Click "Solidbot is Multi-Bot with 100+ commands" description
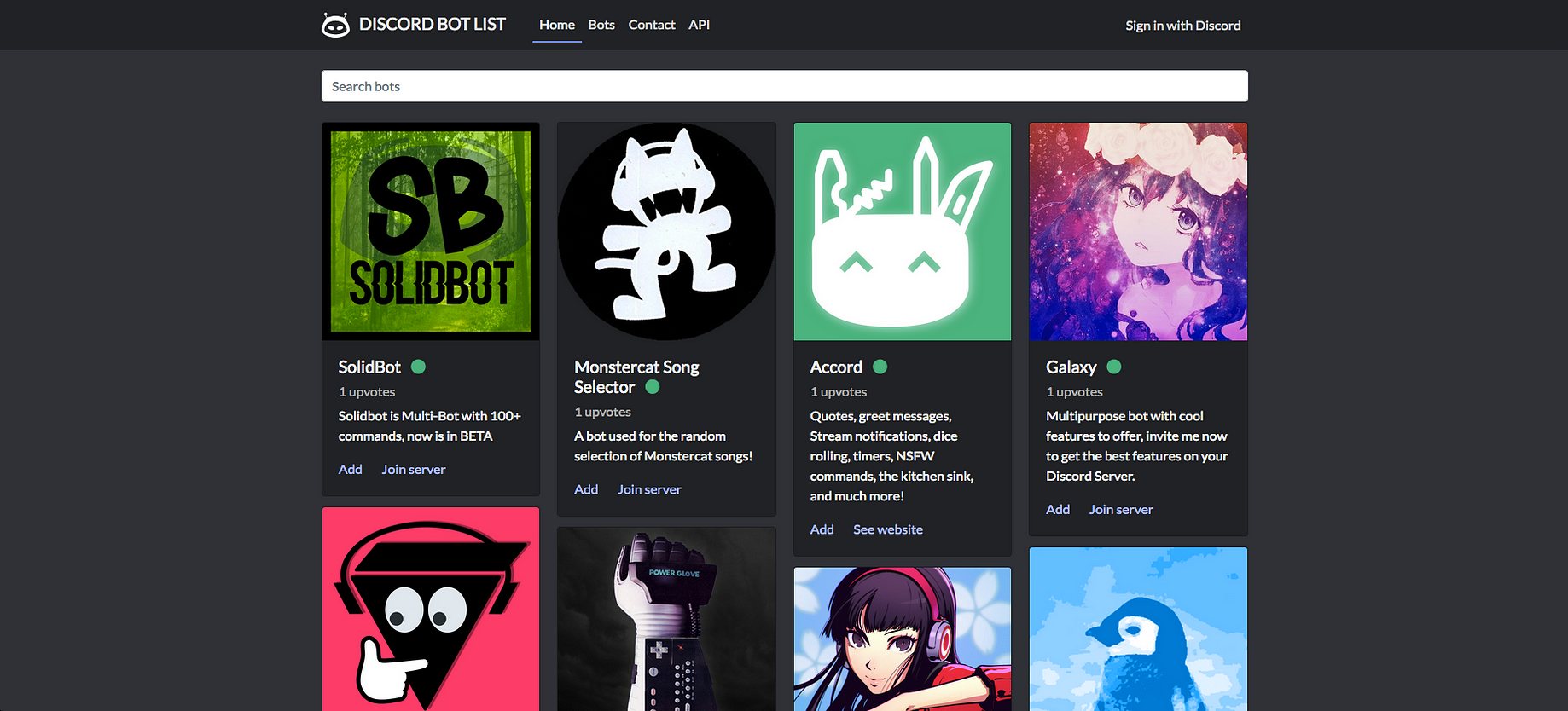The image size is (1568, 711). coord(430,426)
